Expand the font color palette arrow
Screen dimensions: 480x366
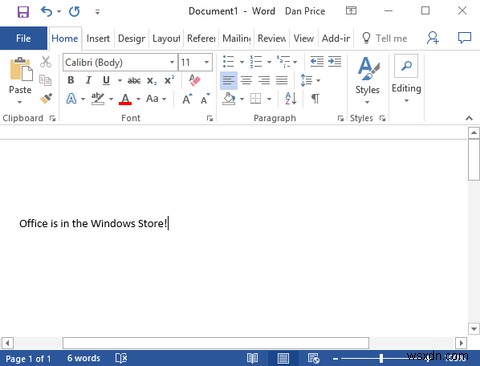(x=138, y=99)
